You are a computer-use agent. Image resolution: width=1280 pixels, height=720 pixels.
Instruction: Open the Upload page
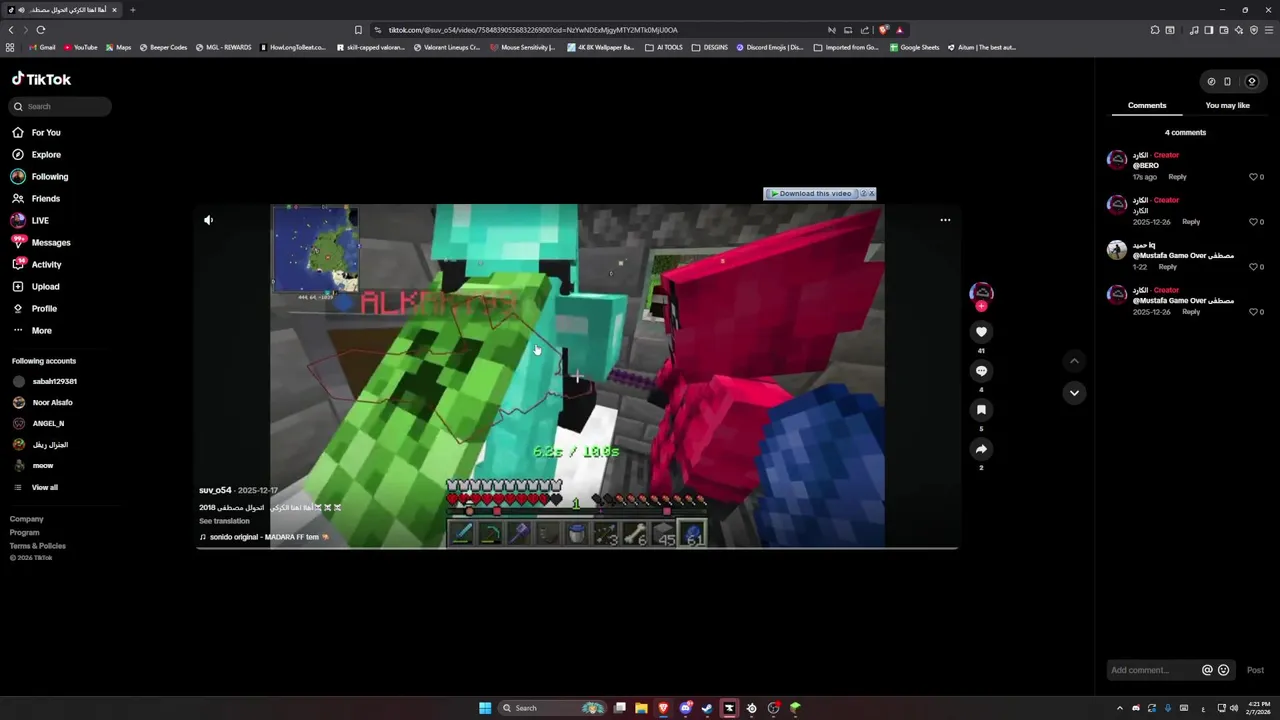45,287
